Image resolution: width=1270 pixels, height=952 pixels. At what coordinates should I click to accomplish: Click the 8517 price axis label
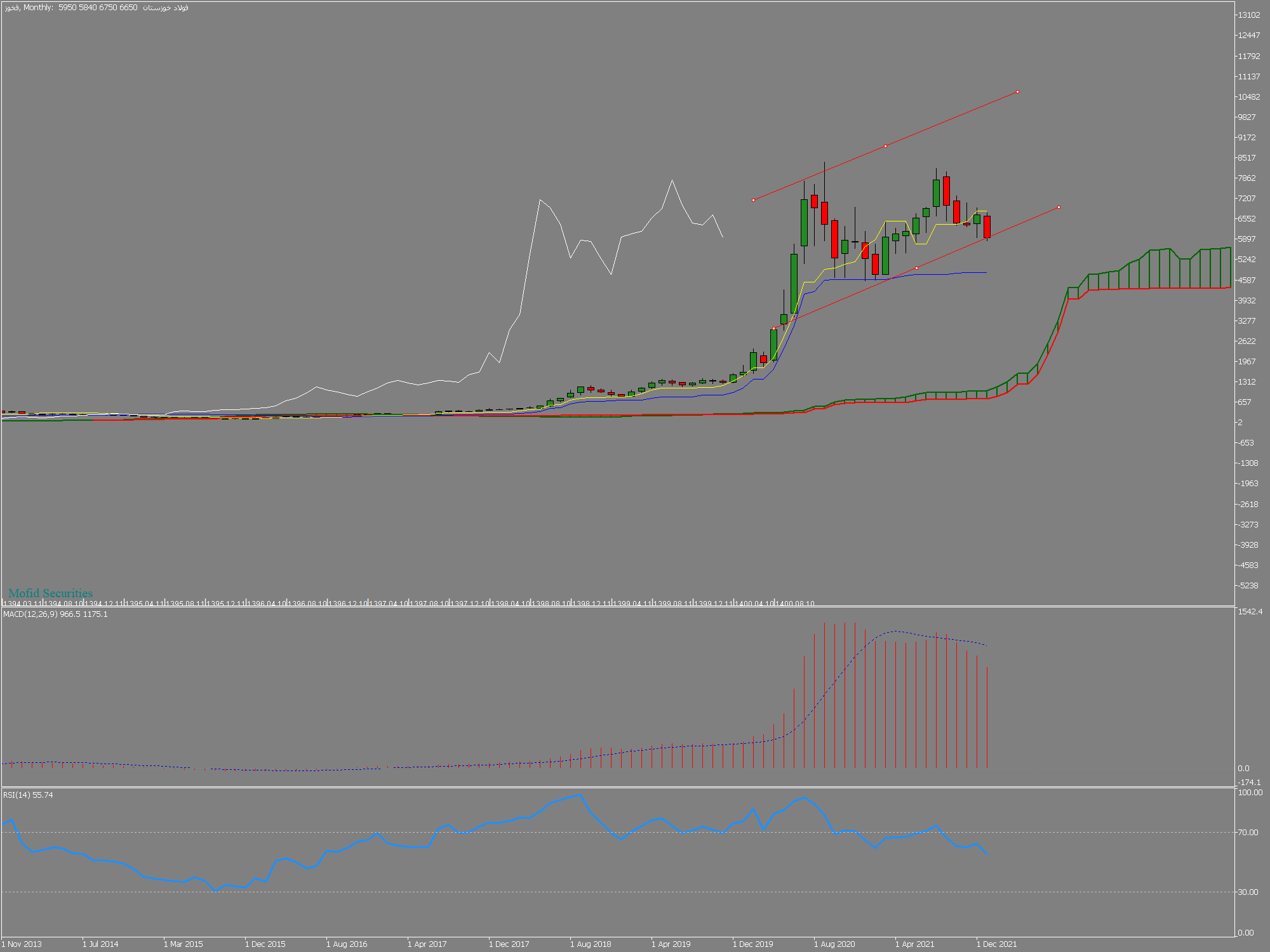pyautogui.click(x=1247, y=158)
